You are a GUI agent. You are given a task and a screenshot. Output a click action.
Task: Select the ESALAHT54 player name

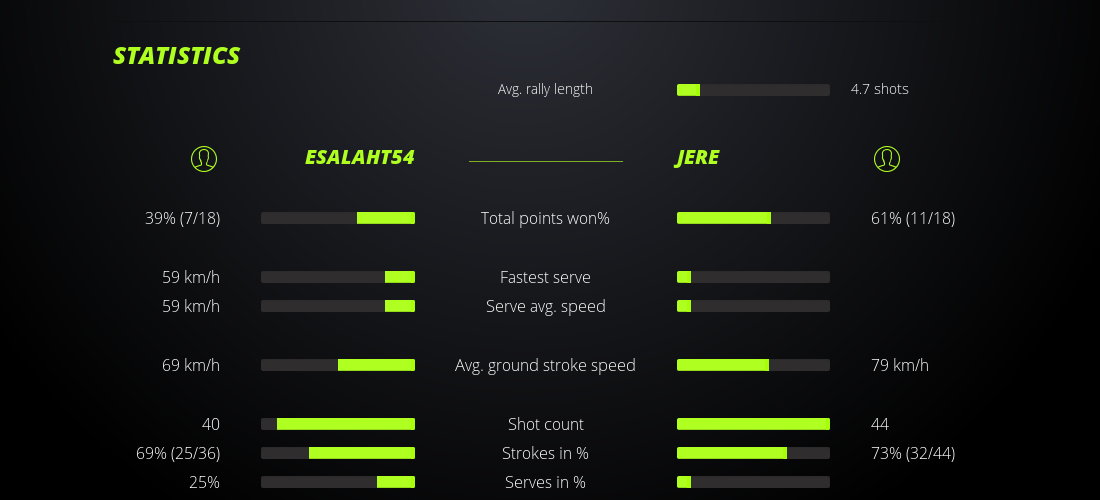click(359, 158)
